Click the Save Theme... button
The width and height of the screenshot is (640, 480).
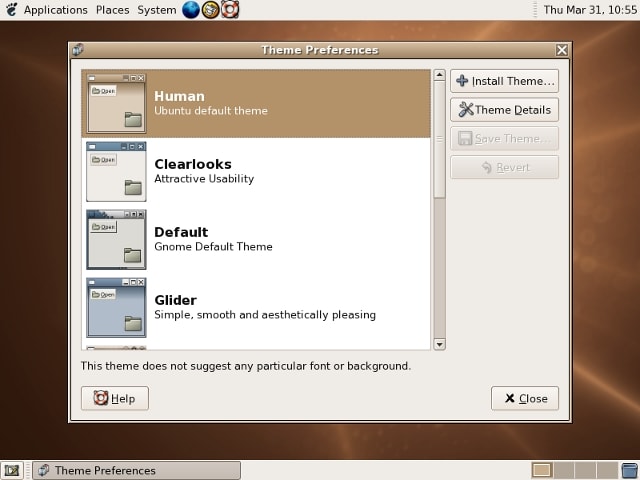click(x=504, y=138)
